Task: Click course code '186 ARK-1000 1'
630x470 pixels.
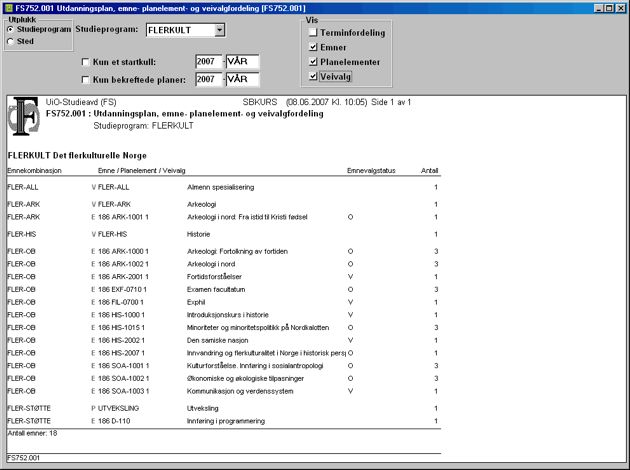Action: pos(123,251)
